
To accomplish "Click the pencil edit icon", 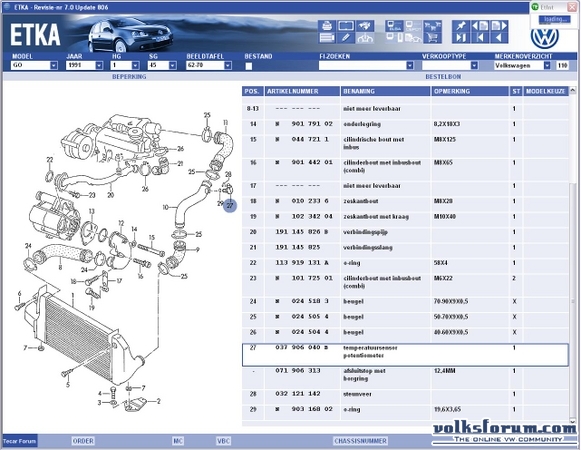I will pyautogui.click(x=346, y=38).
